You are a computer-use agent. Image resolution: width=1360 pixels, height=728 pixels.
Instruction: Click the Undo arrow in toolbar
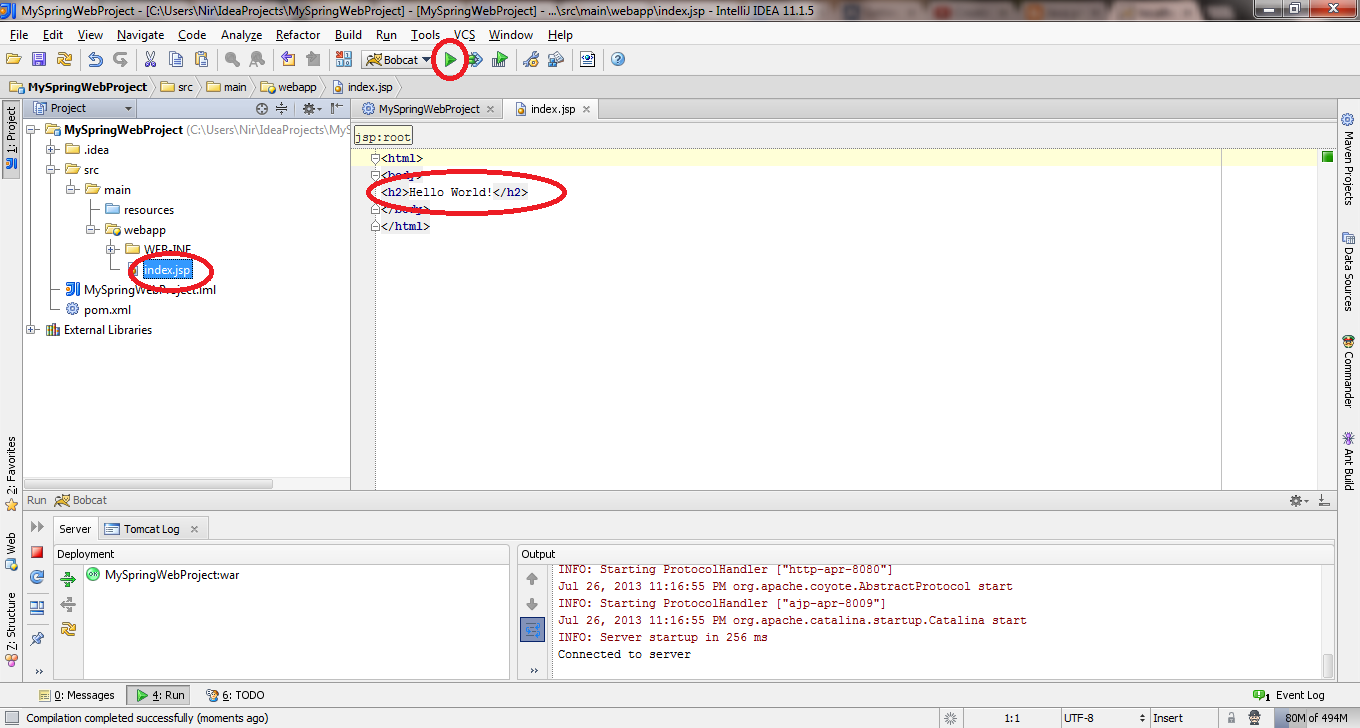[x=96, y=60]
